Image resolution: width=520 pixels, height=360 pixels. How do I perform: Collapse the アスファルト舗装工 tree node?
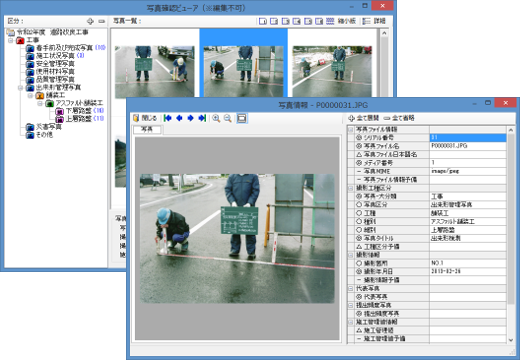point(40,104)
